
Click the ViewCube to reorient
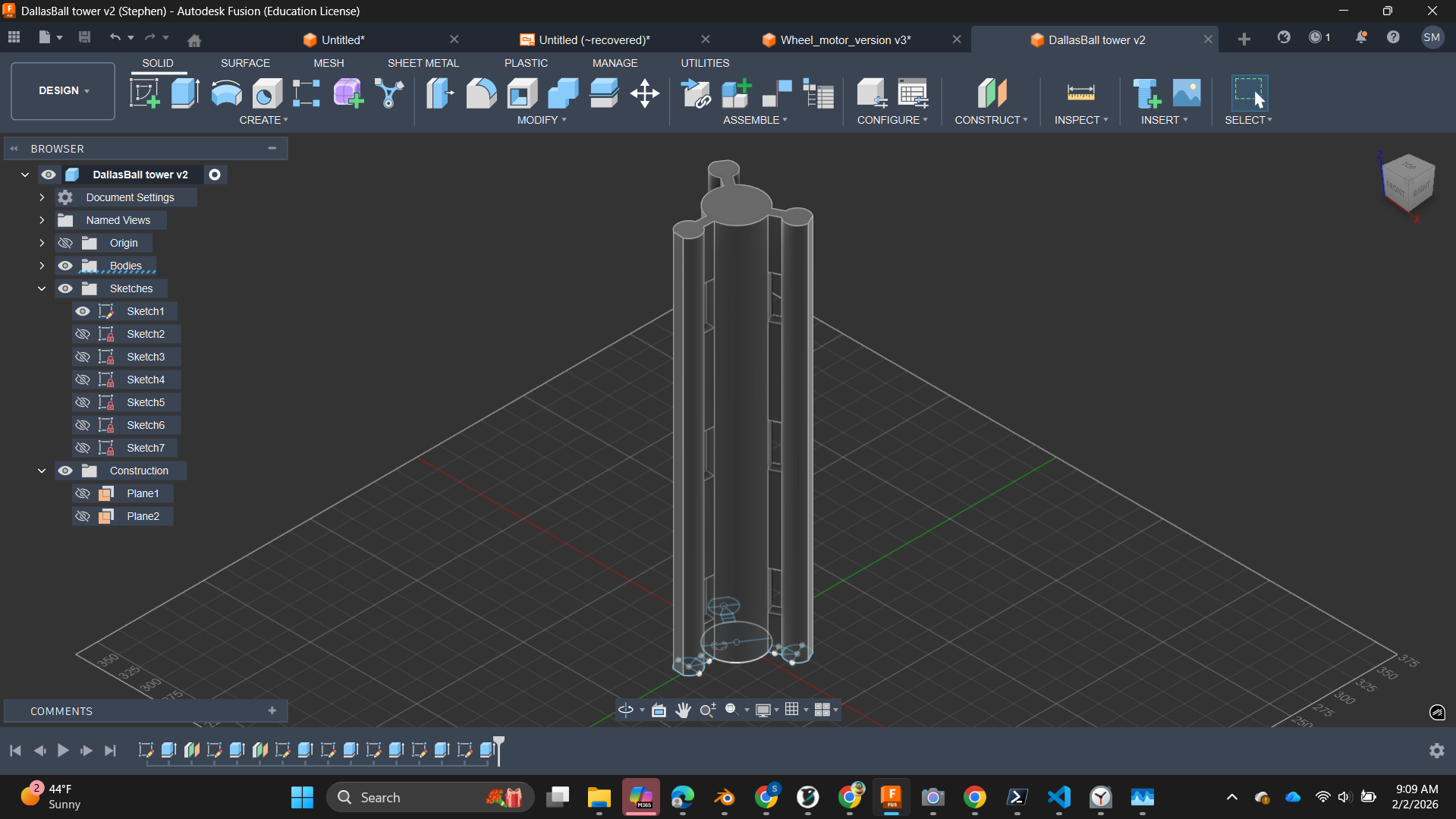point(1408,184)
